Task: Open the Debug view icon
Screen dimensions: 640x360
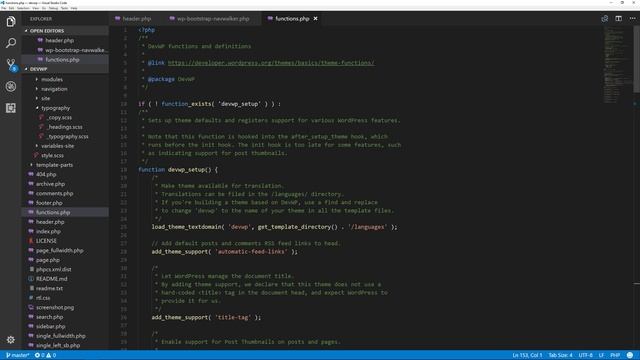Action: click(11, 87)
